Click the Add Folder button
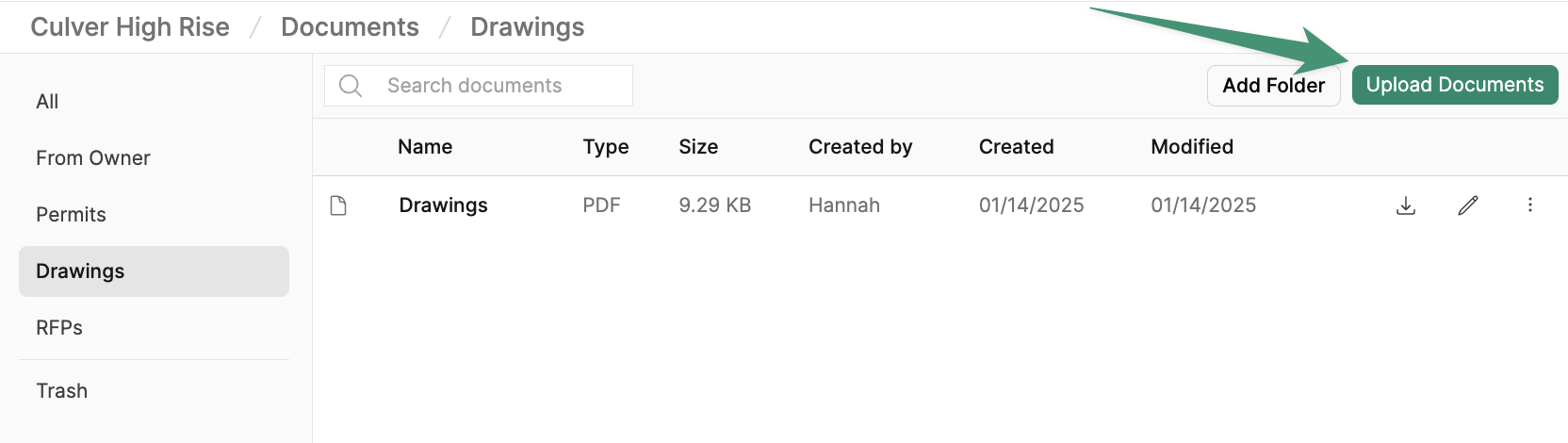Viewport: 1568px width, 443px height. pos(1274,86)
